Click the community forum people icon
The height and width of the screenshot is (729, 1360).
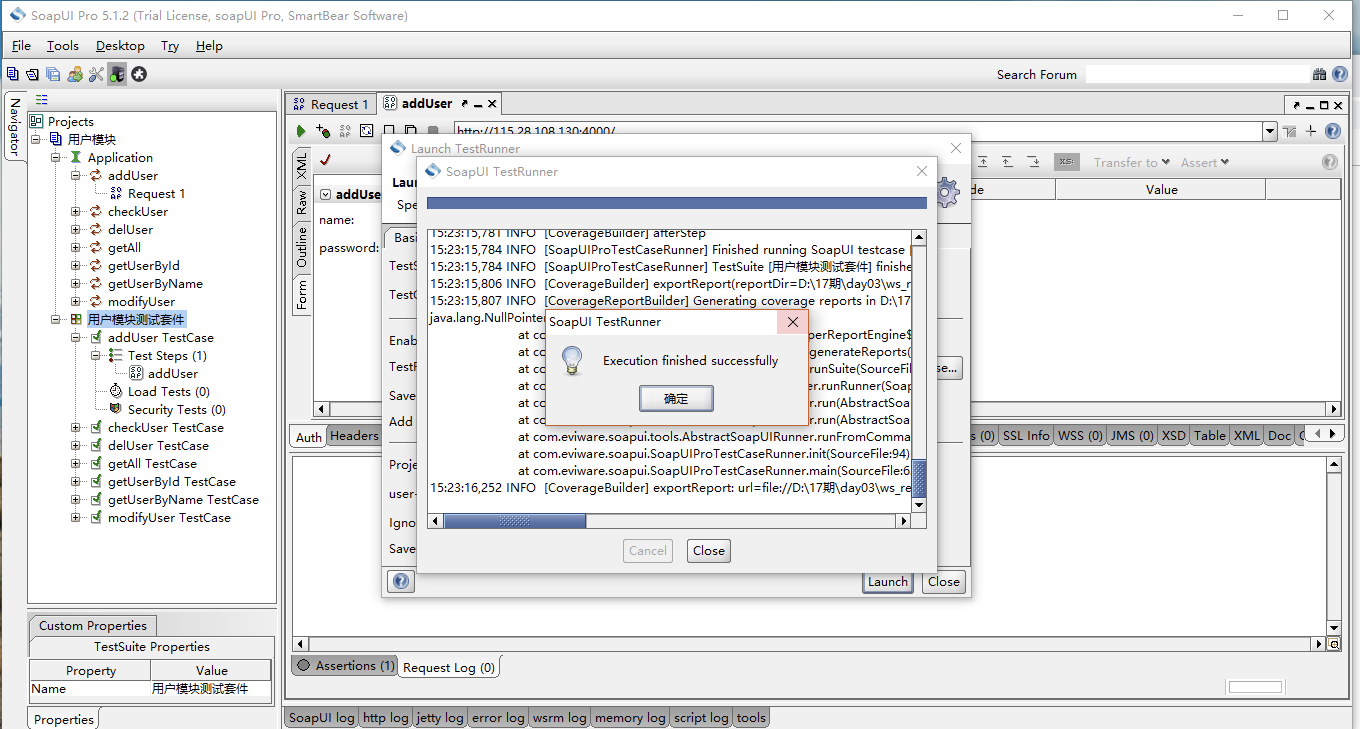coord(74,74)
